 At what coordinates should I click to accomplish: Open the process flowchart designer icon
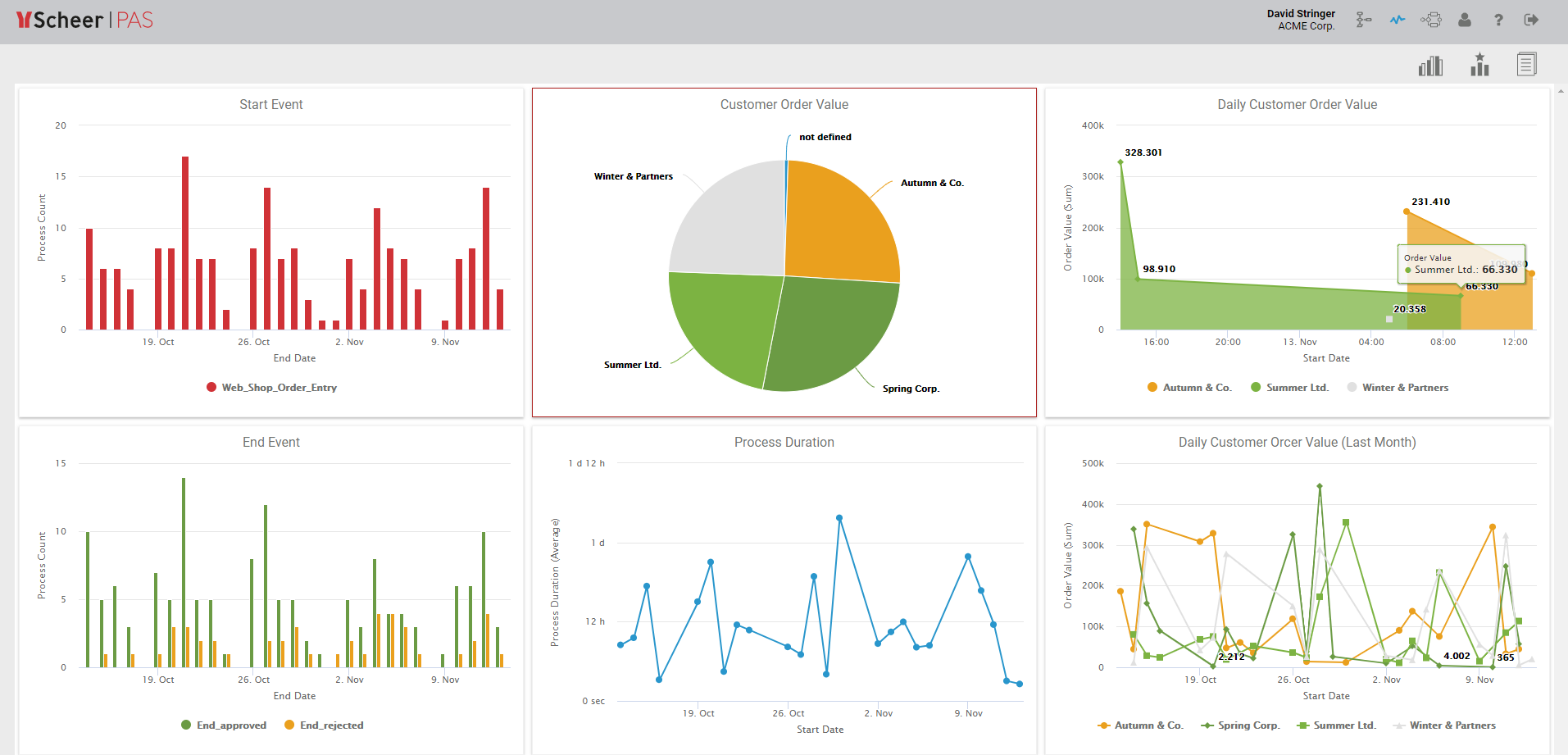click(x=1363, y=20)
